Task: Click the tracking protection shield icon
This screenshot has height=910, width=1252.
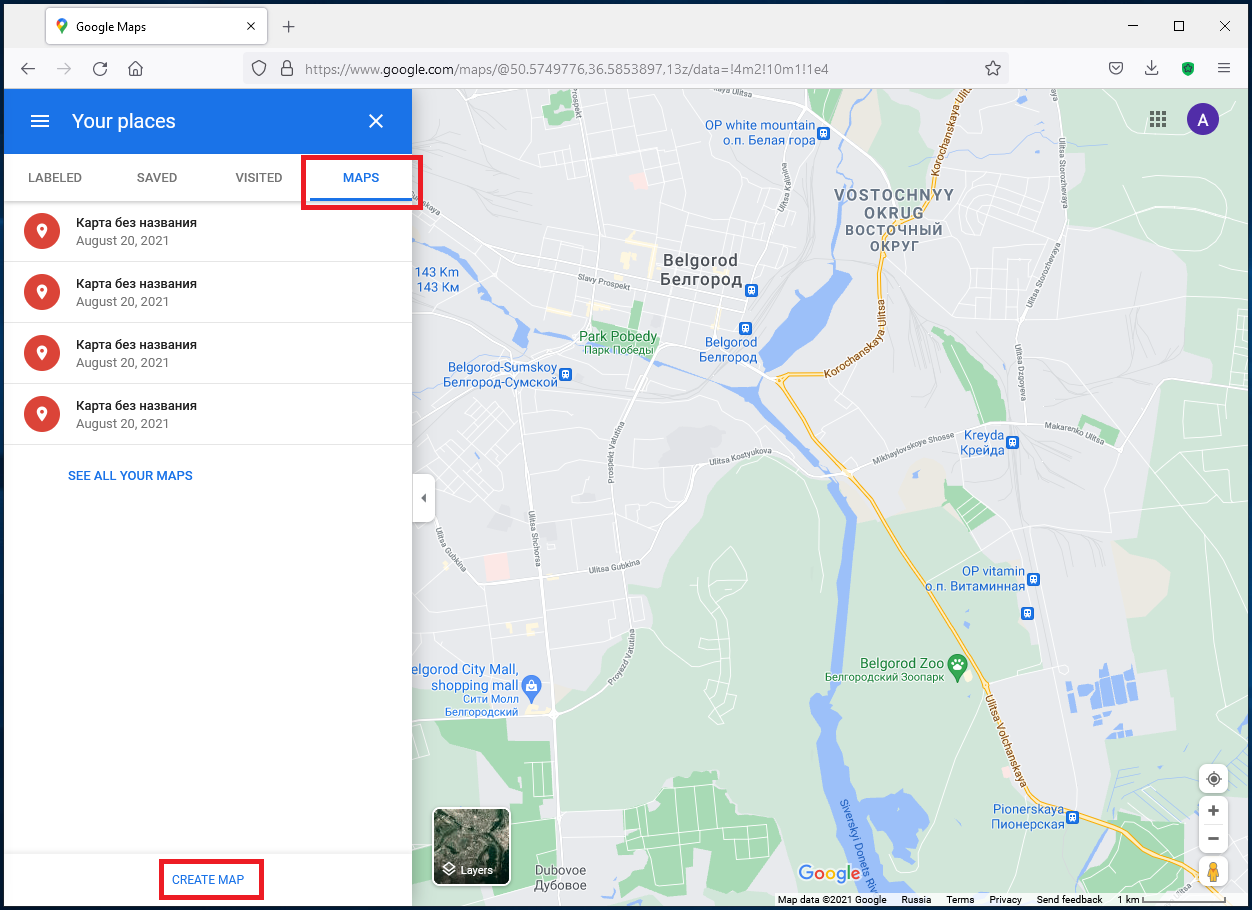Action: coord(259,69)
